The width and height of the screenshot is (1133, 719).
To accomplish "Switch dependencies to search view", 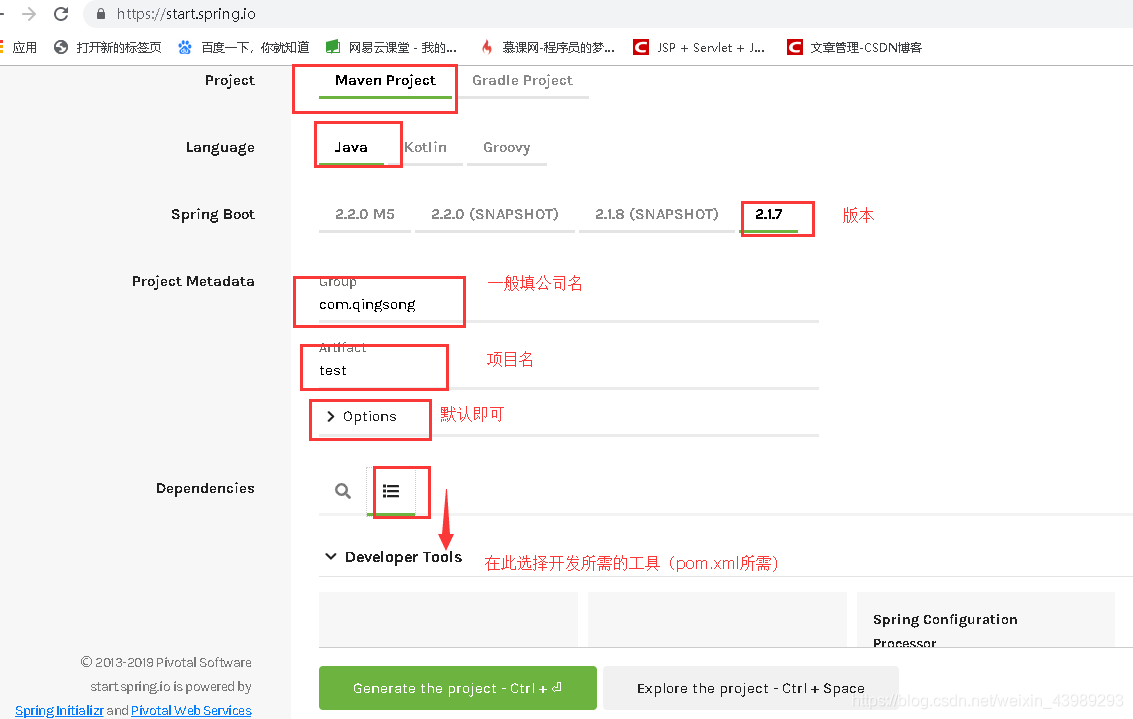I will 343,491.
